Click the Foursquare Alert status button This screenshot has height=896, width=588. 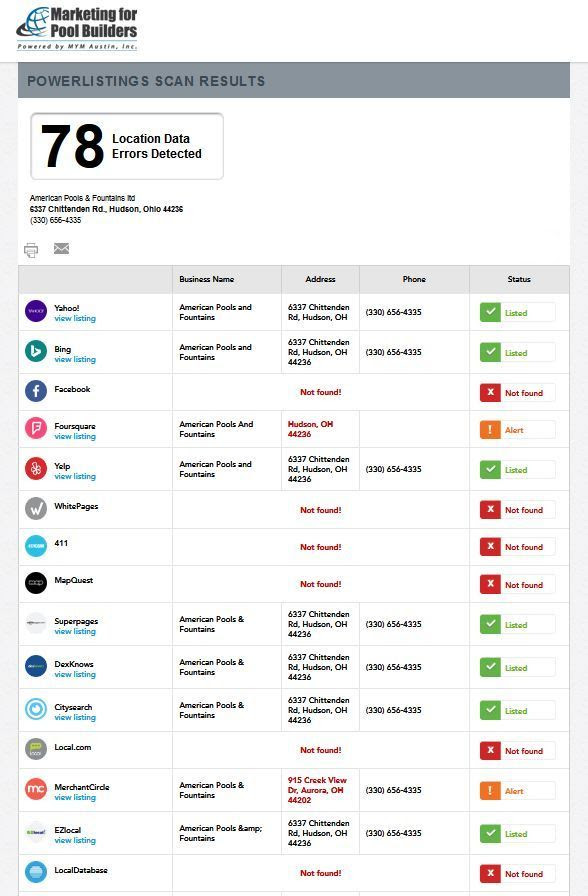click(517, 430)
